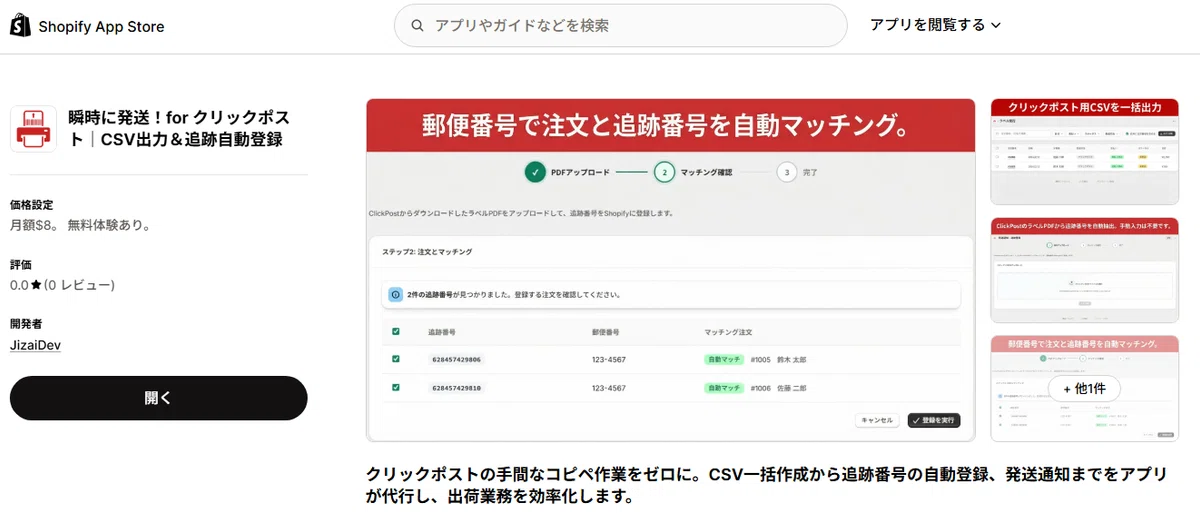This screenshot has height=513, width=1200.
Task: Click the 自動マッチ badge for #1006
Action: click(x=724, y=387)
